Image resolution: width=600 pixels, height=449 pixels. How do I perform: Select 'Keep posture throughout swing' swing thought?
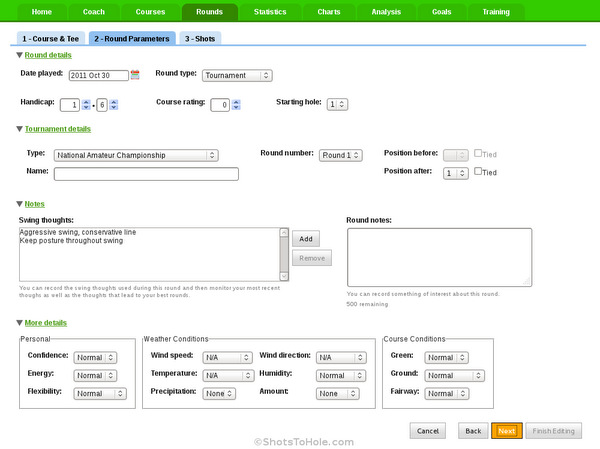[72, 240]
